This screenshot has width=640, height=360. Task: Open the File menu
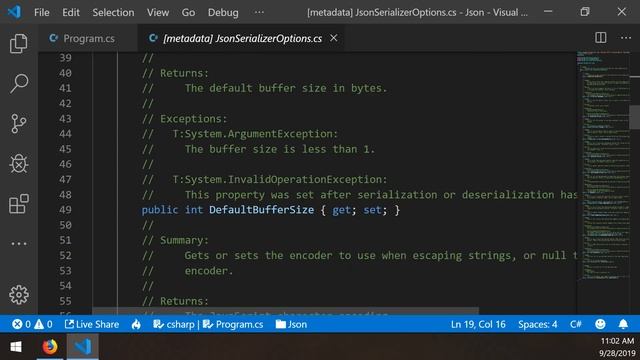tap(42, 12)
